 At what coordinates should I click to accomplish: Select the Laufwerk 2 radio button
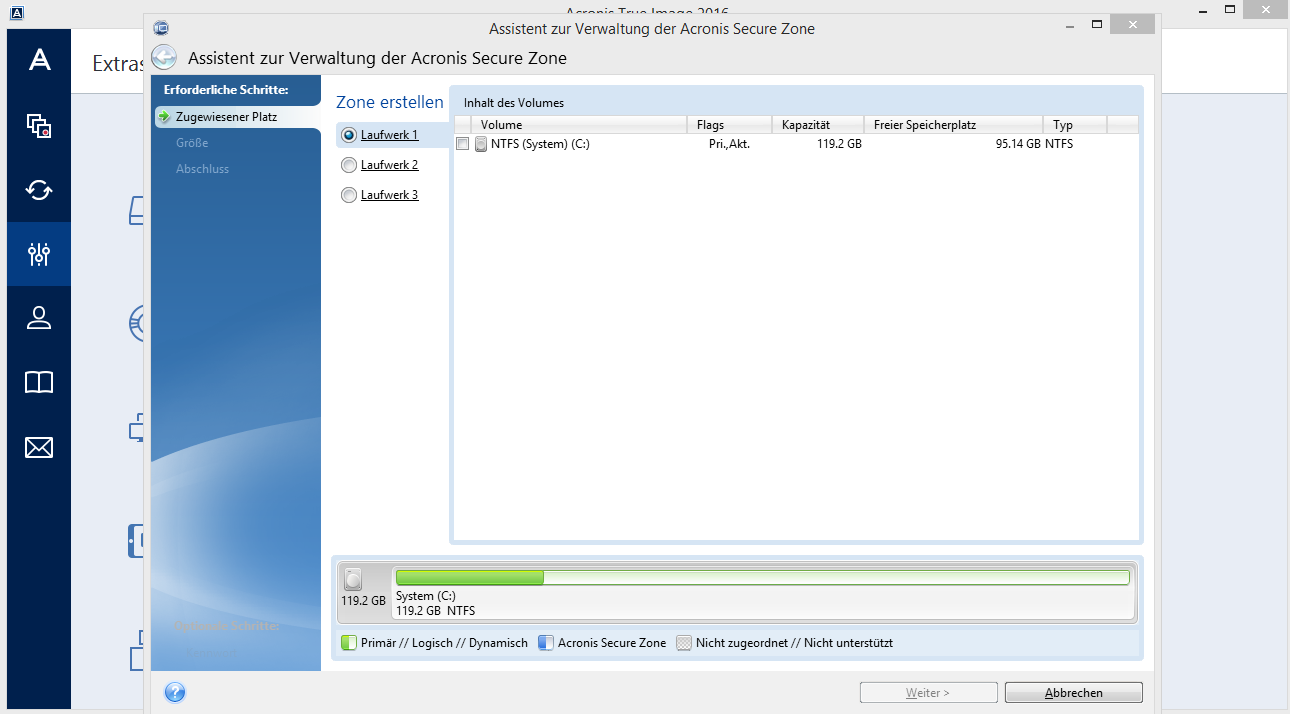click(349, 165)
